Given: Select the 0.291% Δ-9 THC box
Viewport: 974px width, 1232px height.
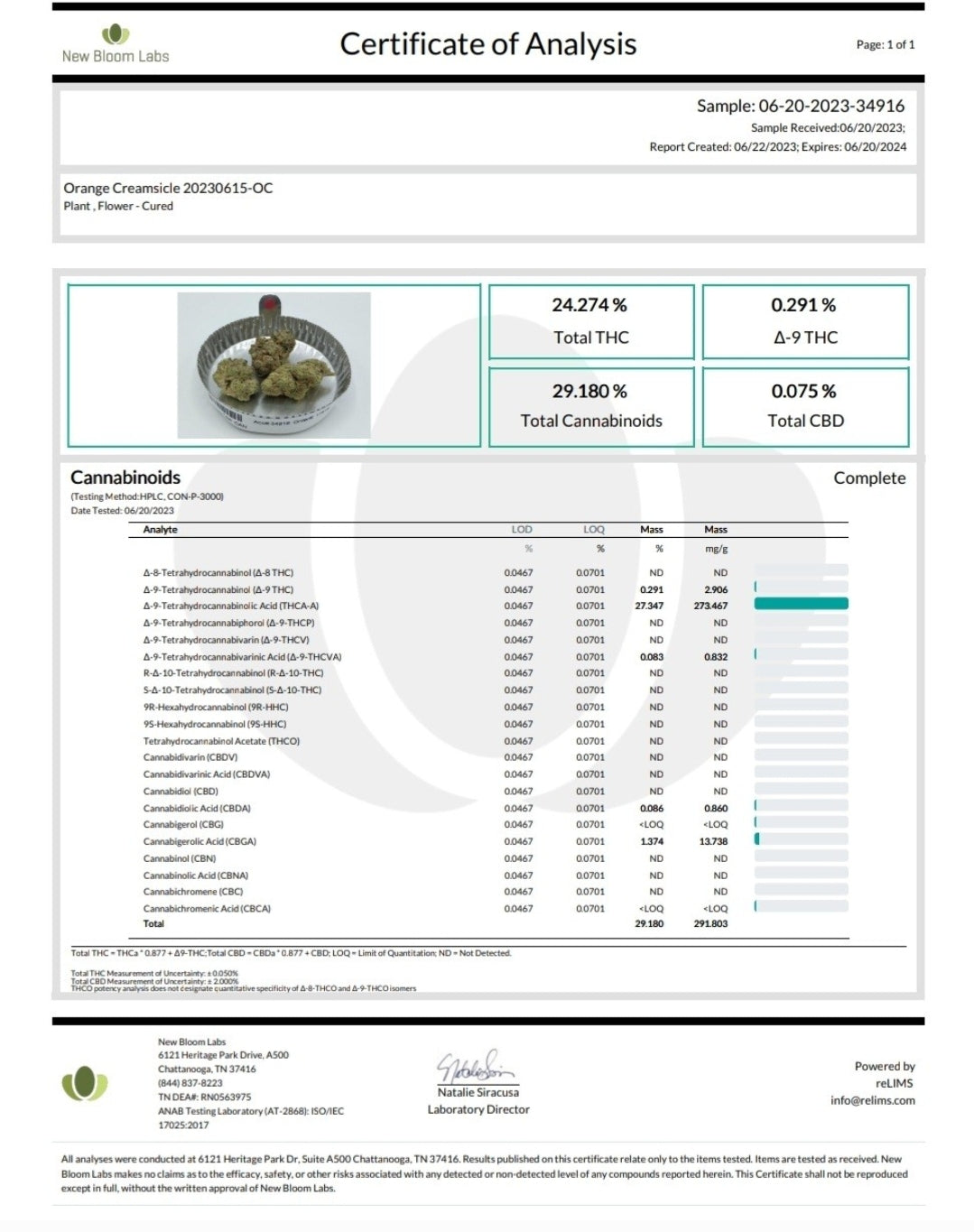Looking at the screenshot, I should (x=804, y=321).
